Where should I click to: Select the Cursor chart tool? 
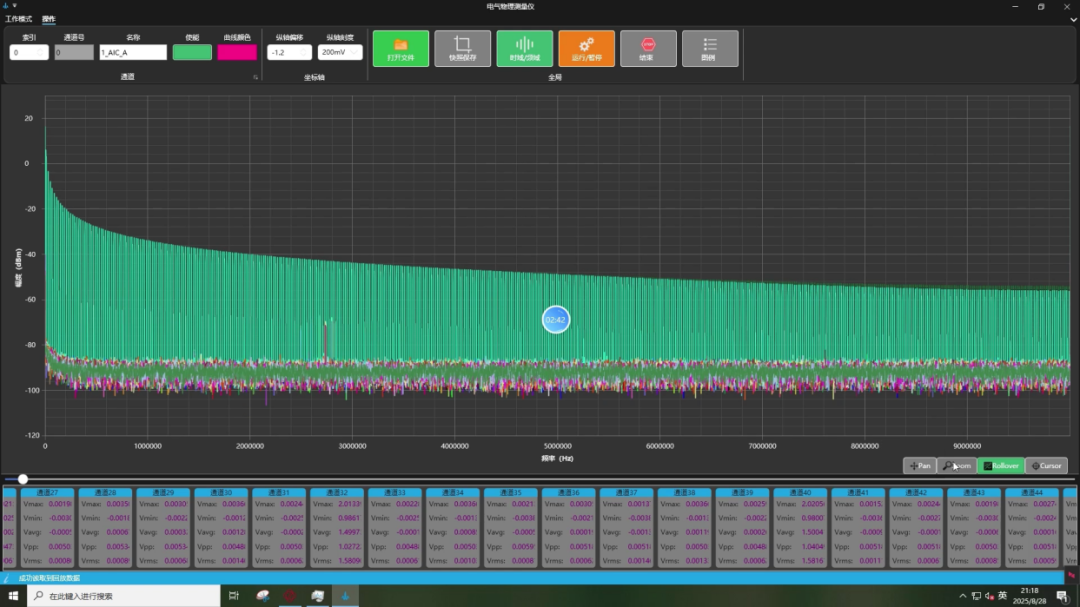point(1046,466)
